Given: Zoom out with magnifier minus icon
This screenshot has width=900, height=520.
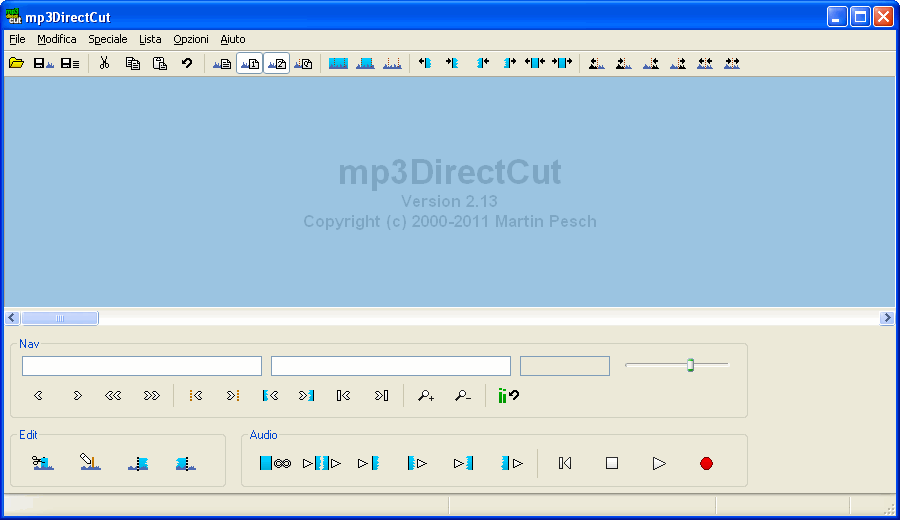Looking at the screenshot, I should click(x=463, y=395).
